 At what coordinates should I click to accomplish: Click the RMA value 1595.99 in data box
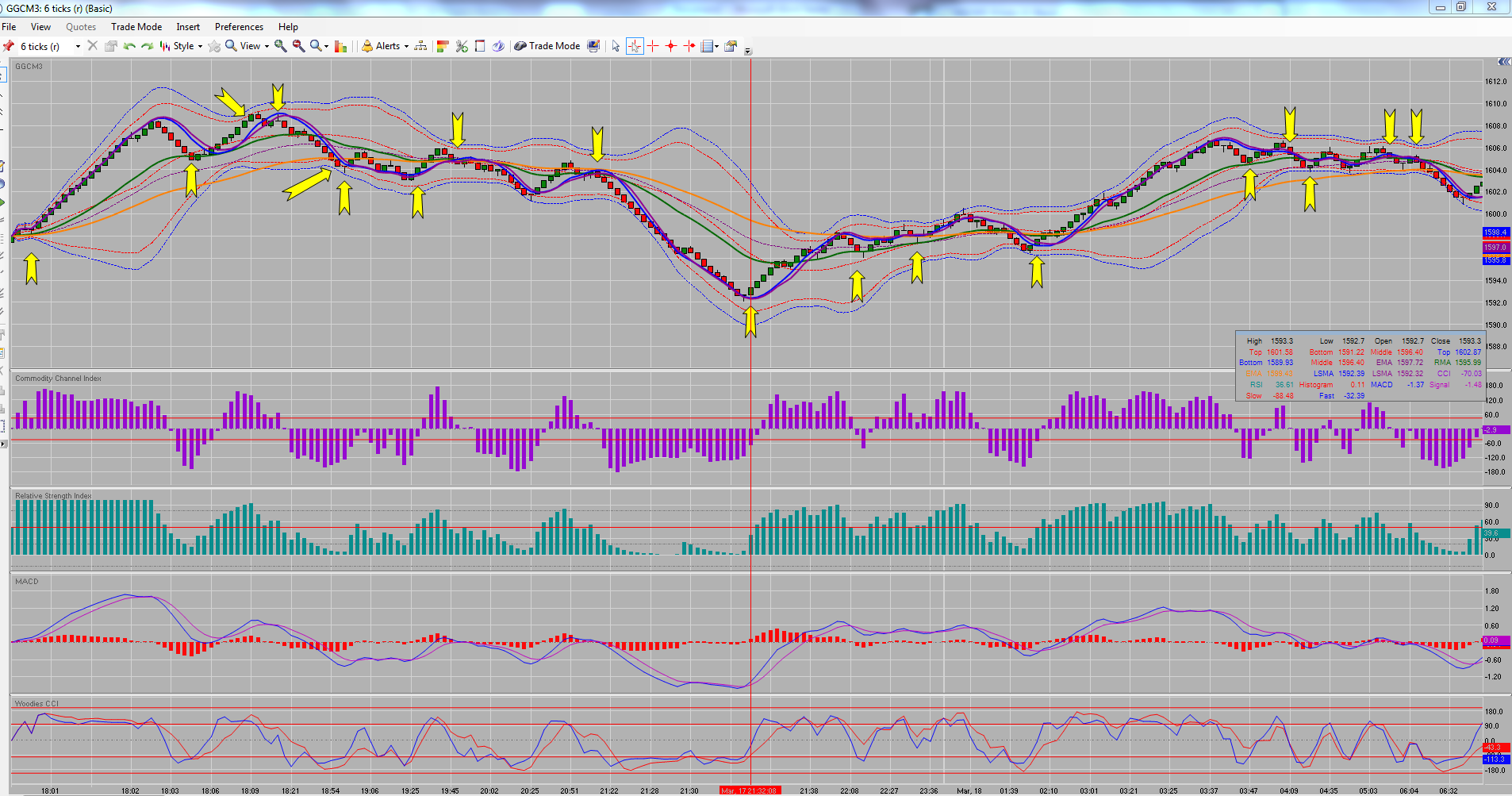tap(1468, 363)
